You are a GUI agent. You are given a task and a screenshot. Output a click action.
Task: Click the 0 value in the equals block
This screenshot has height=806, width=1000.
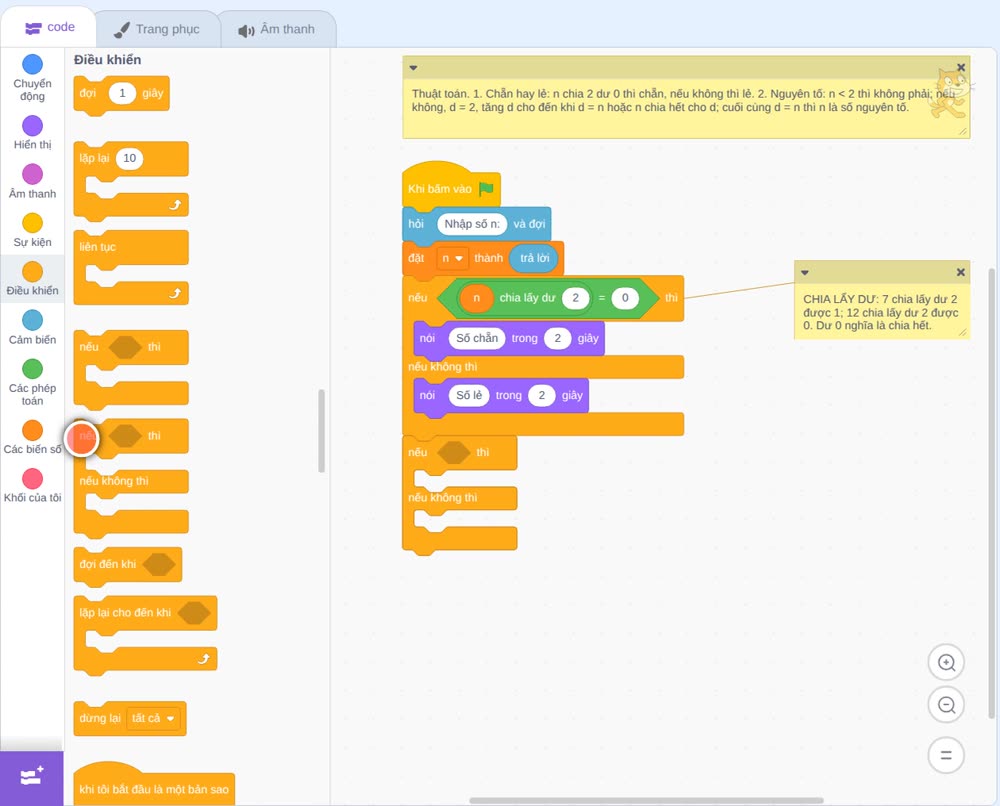(625, 298)
